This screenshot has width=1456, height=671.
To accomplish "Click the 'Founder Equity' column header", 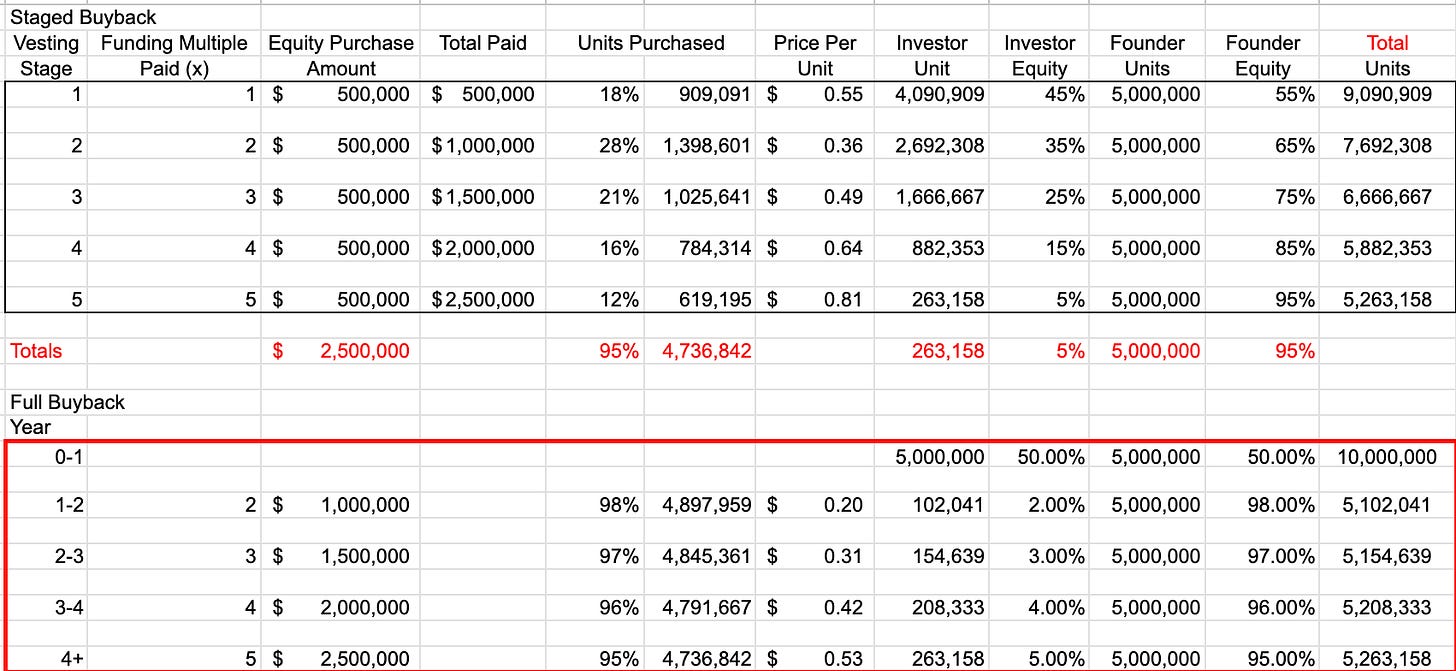I will coord(1262,56).
